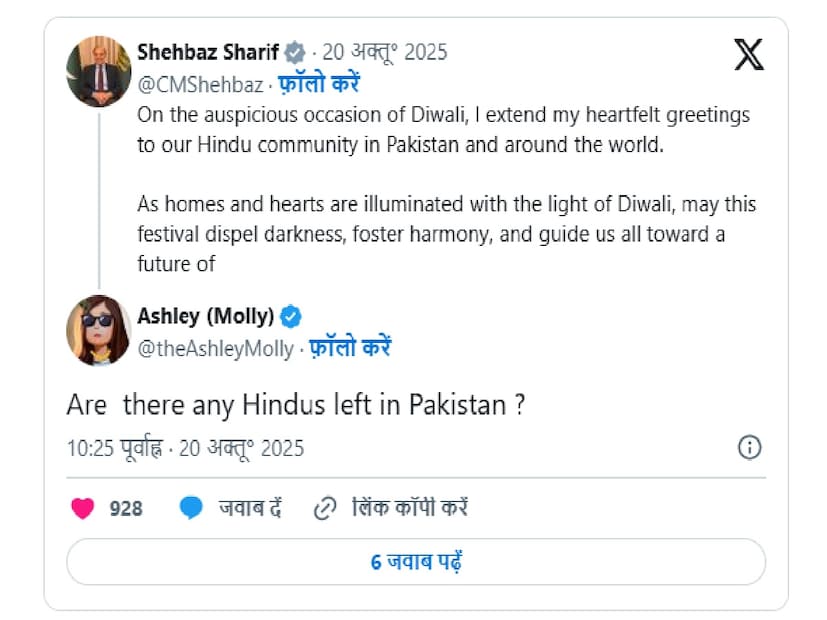Click Shehbaz Sharif's verified badge
Screen dimensions: 827x620
296,52
